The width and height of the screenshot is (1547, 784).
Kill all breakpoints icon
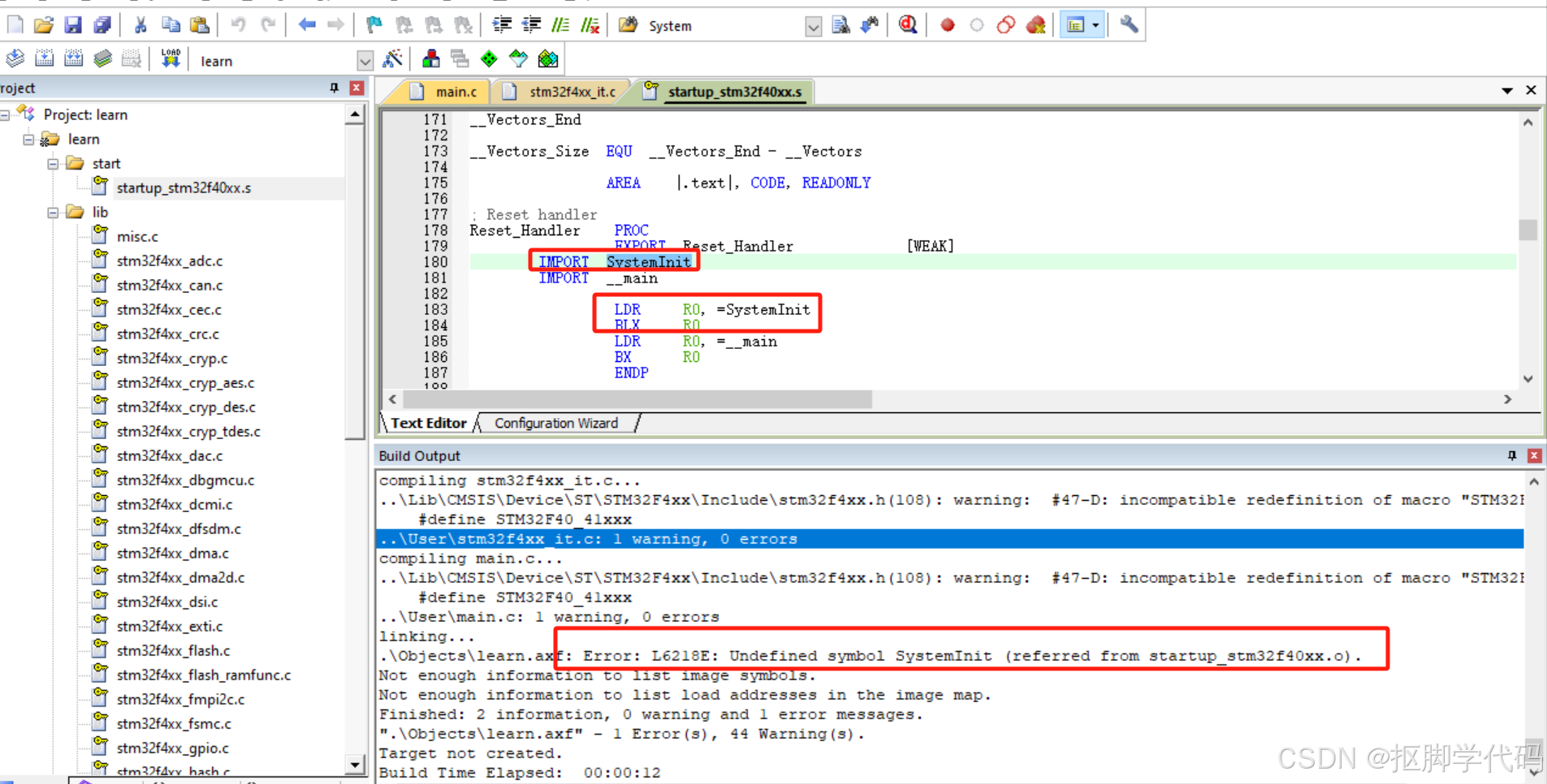1035,25
